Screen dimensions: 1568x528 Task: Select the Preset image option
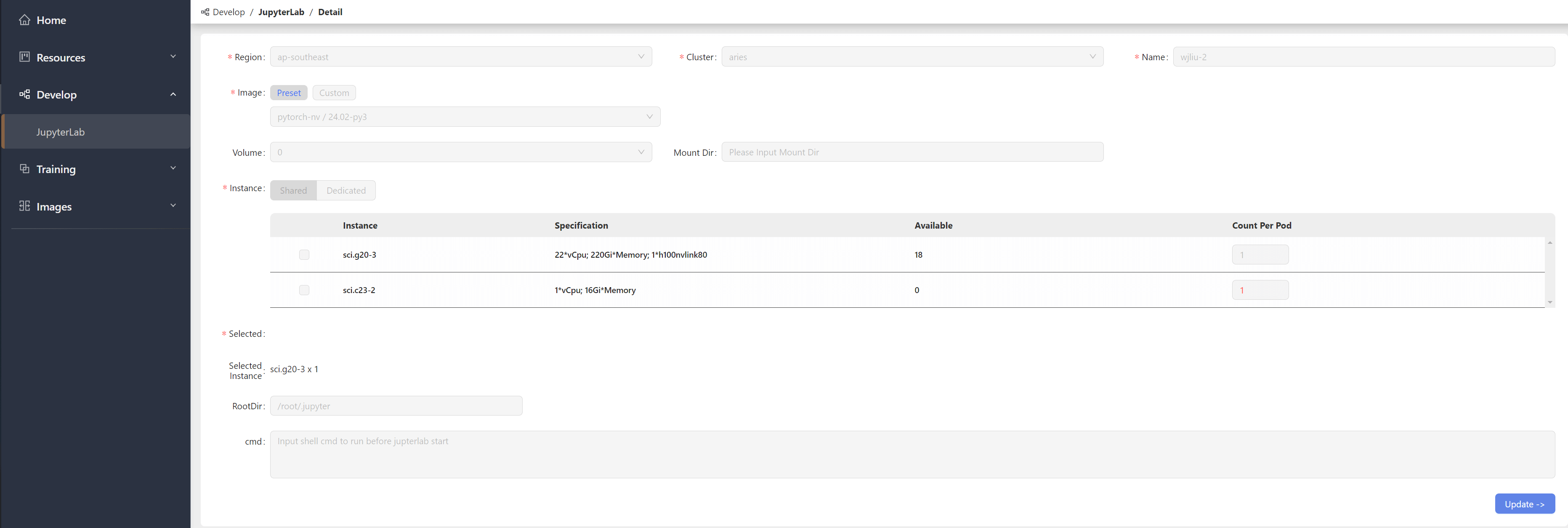click(289, 93)
